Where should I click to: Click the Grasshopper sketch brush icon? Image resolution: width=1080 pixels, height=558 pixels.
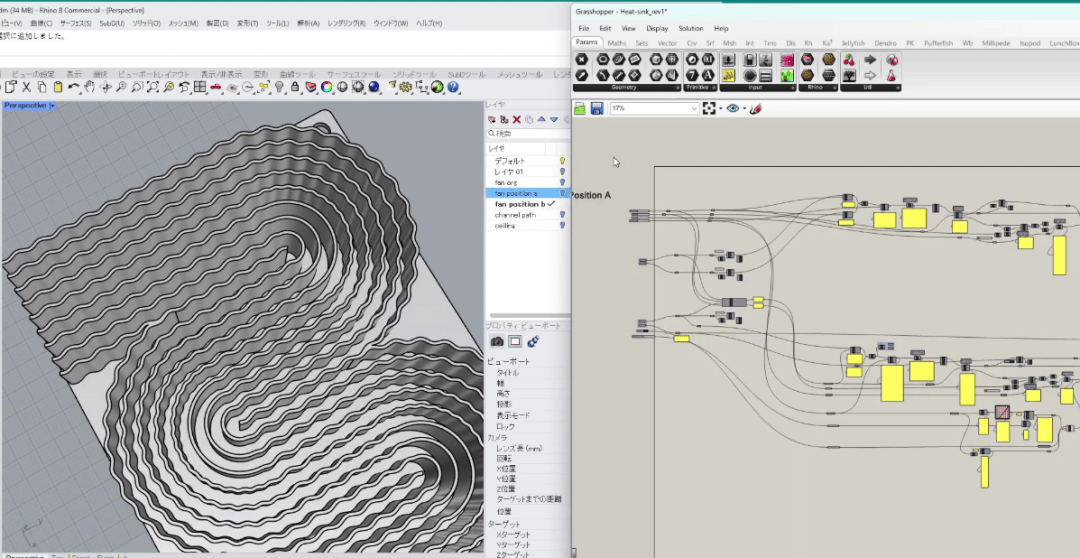point(756,108)
